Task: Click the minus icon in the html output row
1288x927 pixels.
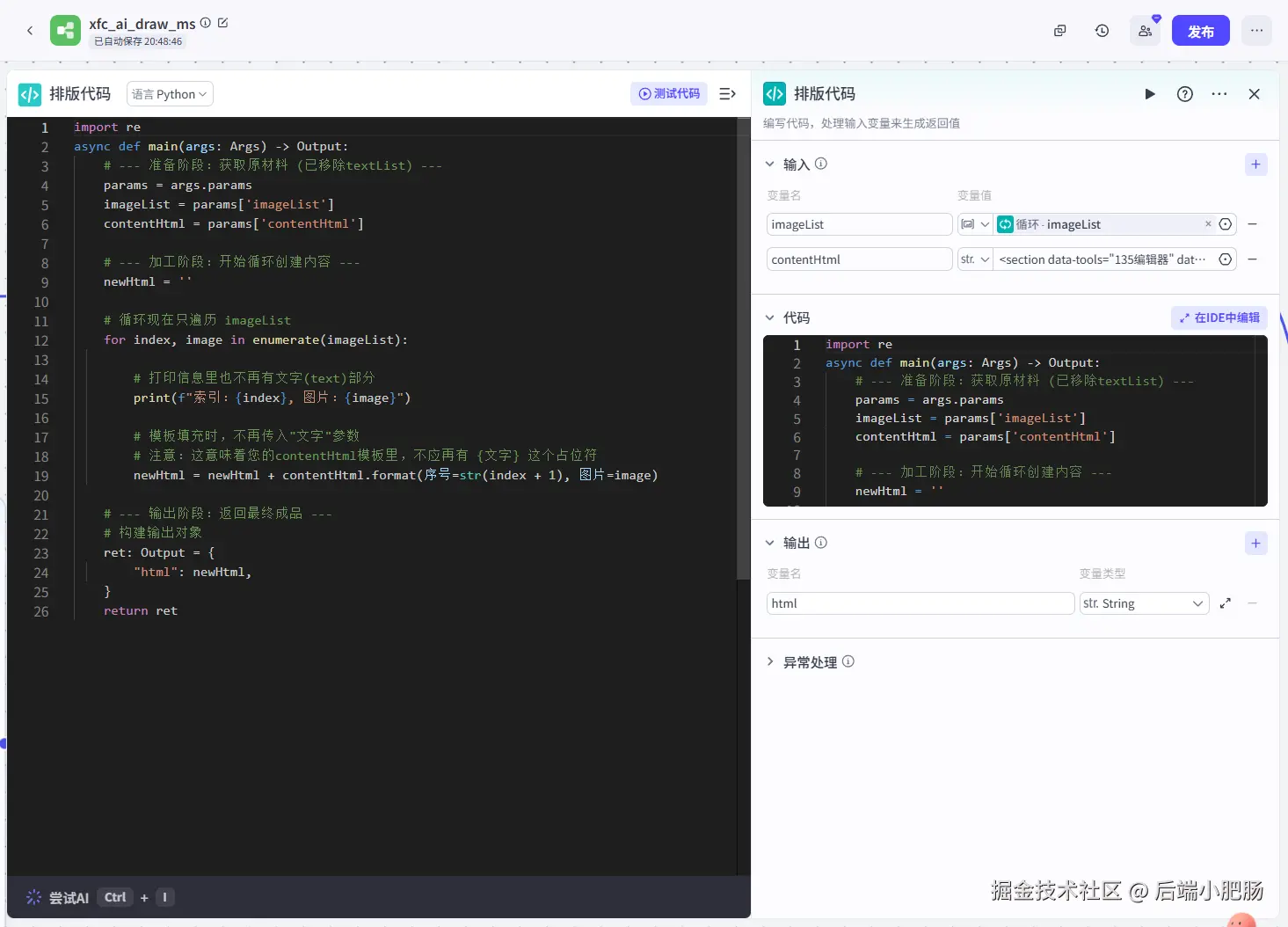Action: [x=1253, y=603]
